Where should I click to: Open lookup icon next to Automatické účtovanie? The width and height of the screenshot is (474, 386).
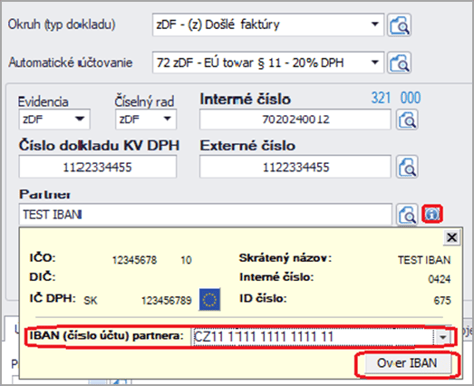[399, 62]
